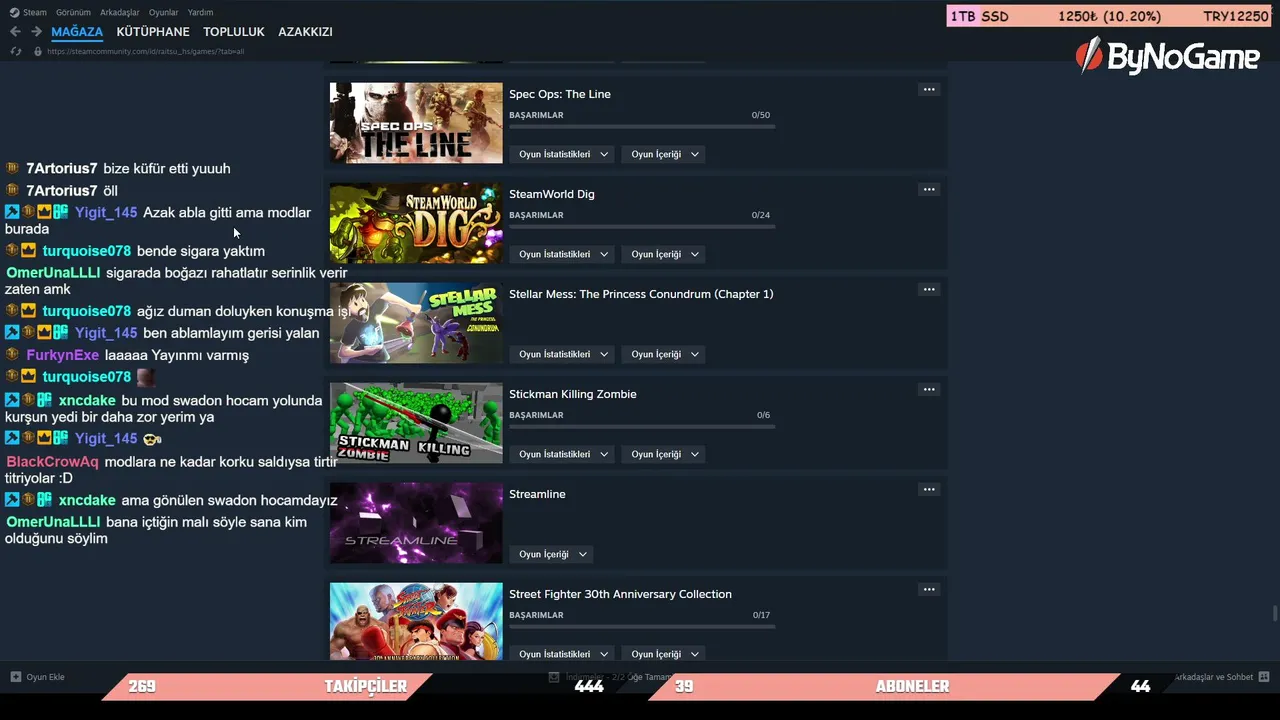
Task: Open the downloads icon in the bottom bar
Action: tap(554, 677)
